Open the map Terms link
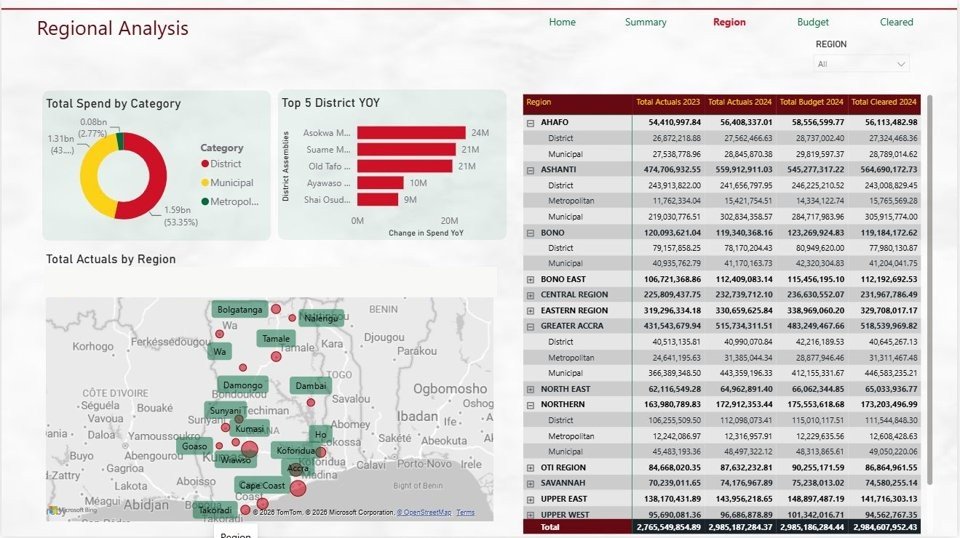The width and height of the screenshot is (960, 538). pyautogui.click(x=465, y=512)
